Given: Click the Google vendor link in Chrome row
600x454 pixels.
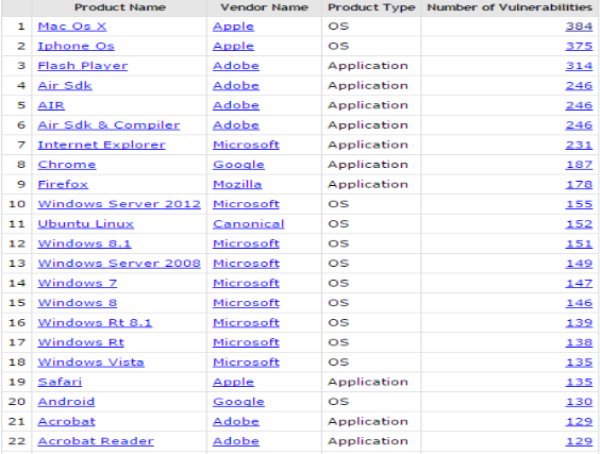Looking at the screenshot, I should pos(238,164).
